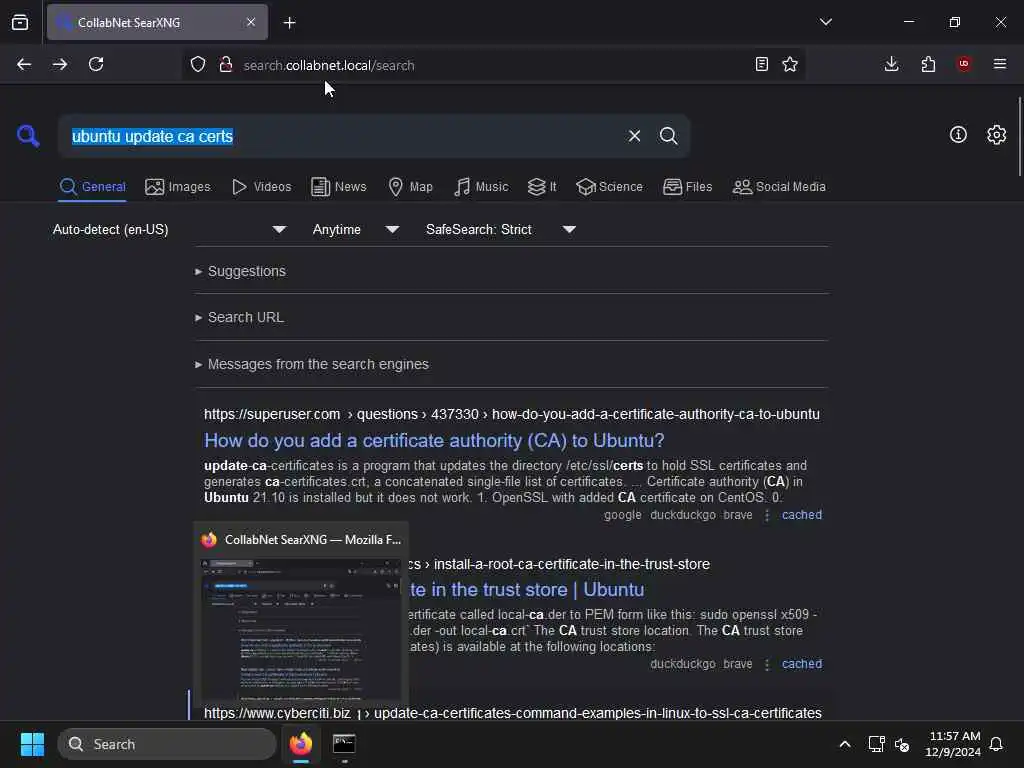Switch to the Map tab
The width and height of the screenshot is (1024, 768).
pyautogui.click(x=410, y=187)
